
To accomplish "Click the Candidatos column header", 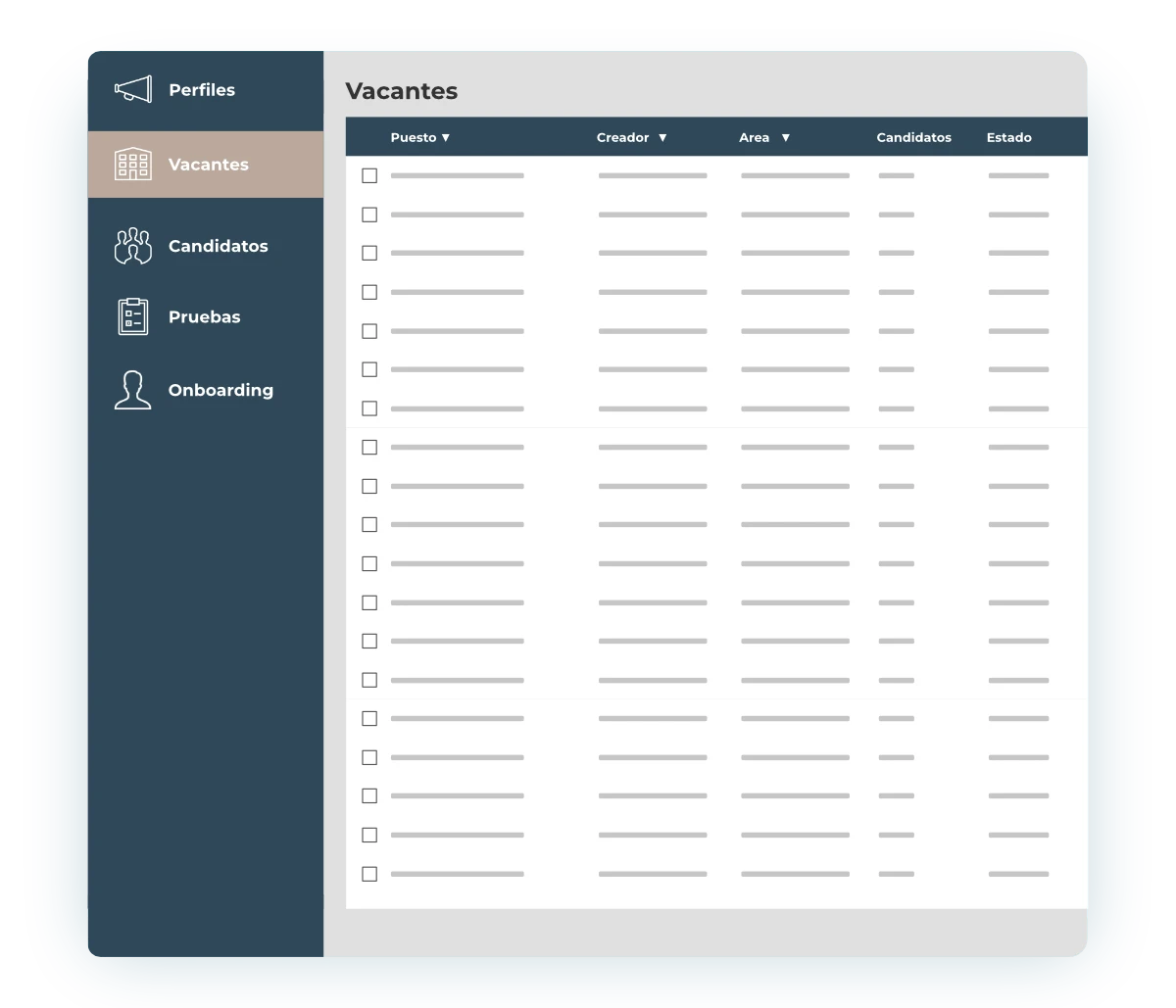I will [x=913, y=138].
